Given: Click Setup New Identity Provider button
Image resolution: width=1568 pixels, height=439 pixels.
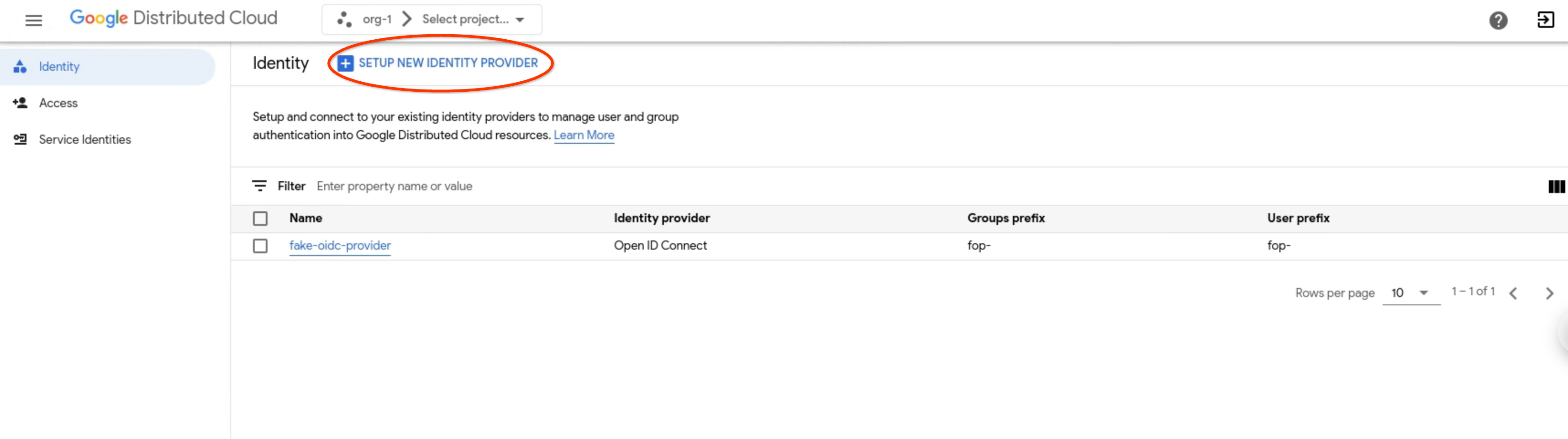Looking at the screenshot, I should point(447,63).
